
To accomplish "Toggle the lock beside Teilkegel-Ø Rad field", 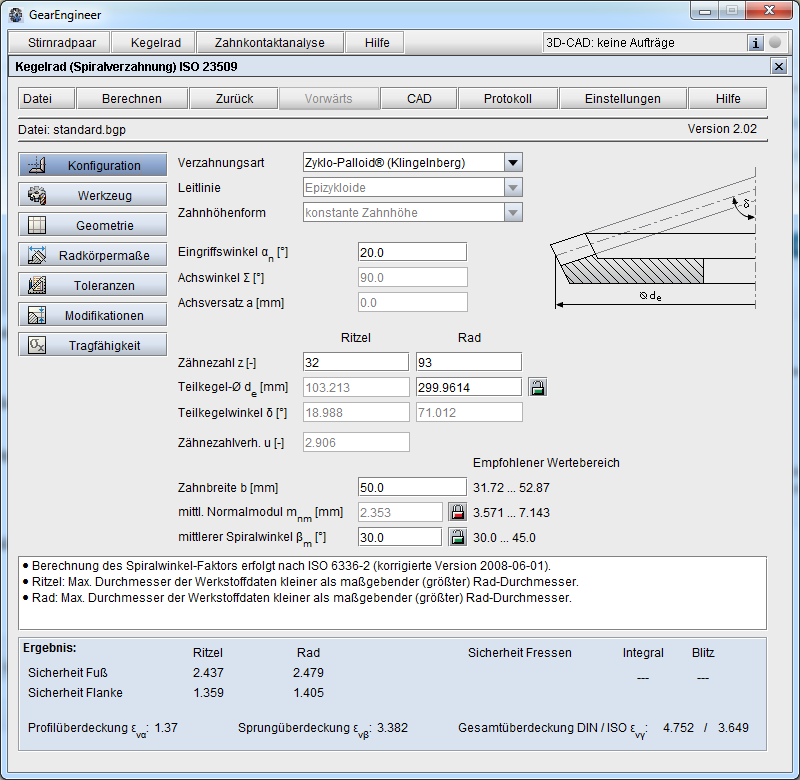I will tap(537, 387).
